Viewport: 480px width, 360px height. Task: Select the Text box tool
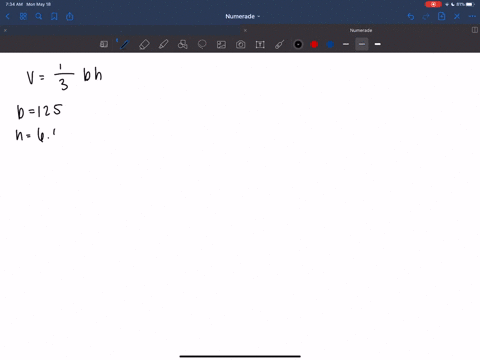tap(260, 44)
